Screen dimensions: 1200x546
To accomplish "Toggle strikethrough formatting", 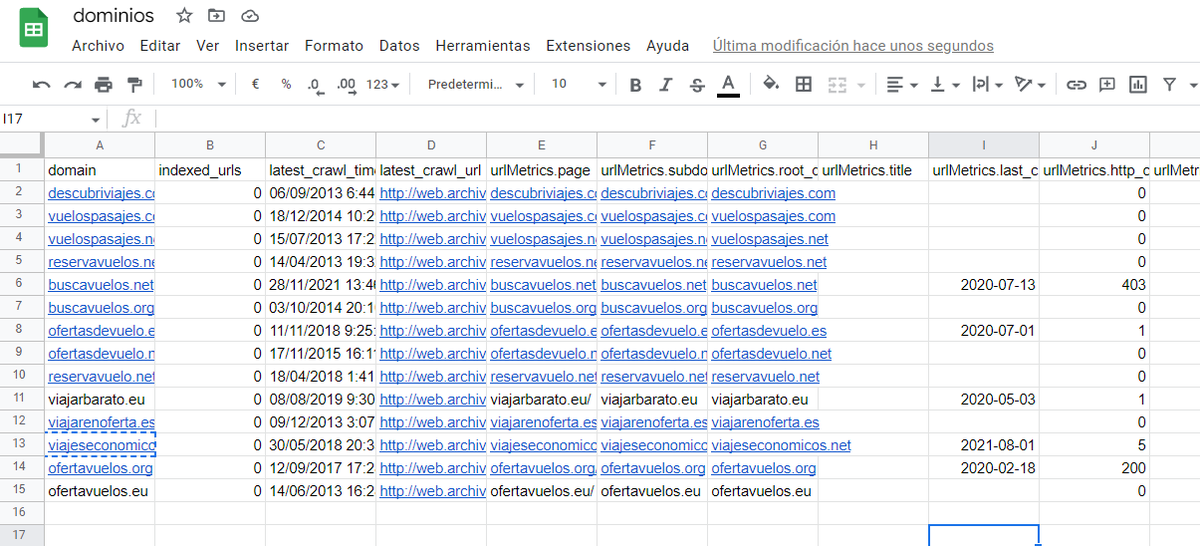I will pos(697,85).
